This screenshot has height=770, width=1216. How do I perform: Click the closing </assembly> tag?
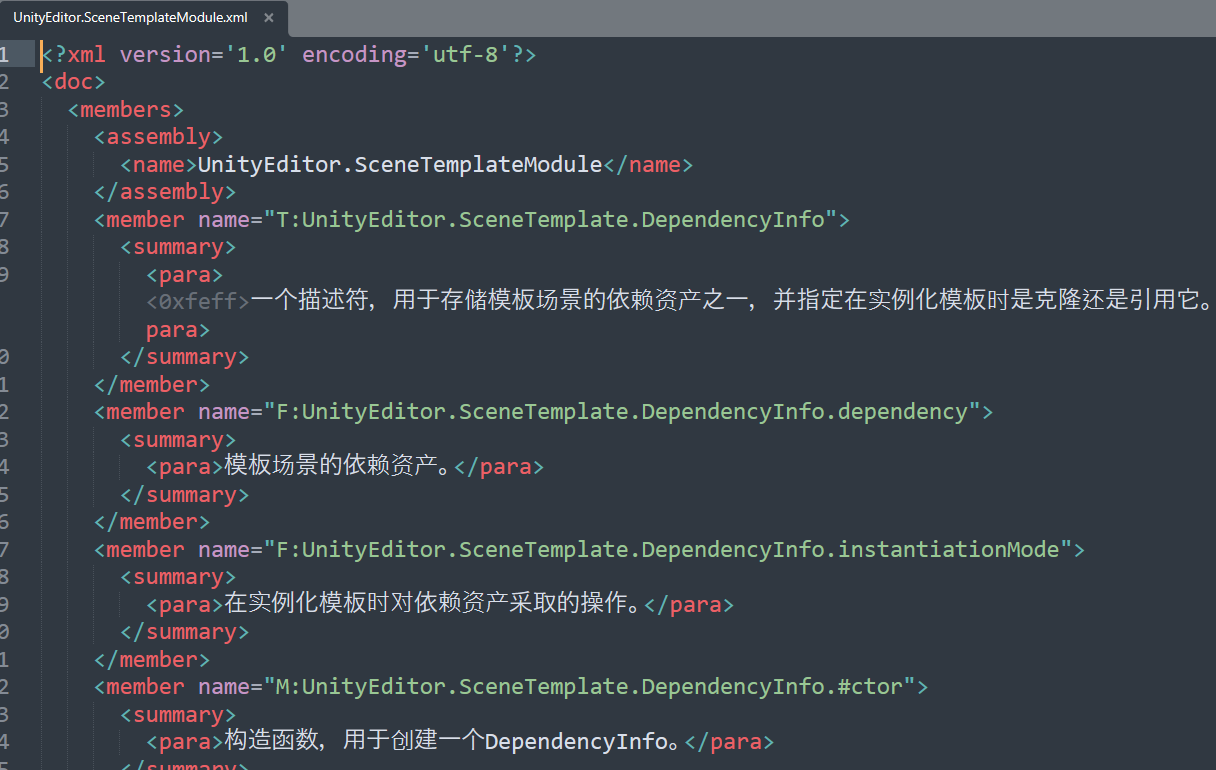(165, 192)
